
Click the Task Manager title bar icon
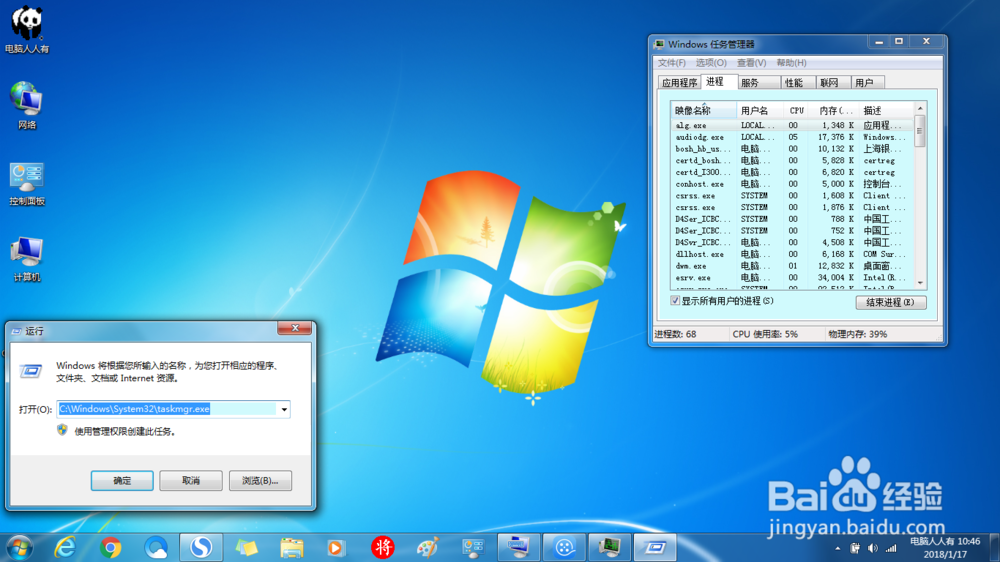[x=659, y=44]
